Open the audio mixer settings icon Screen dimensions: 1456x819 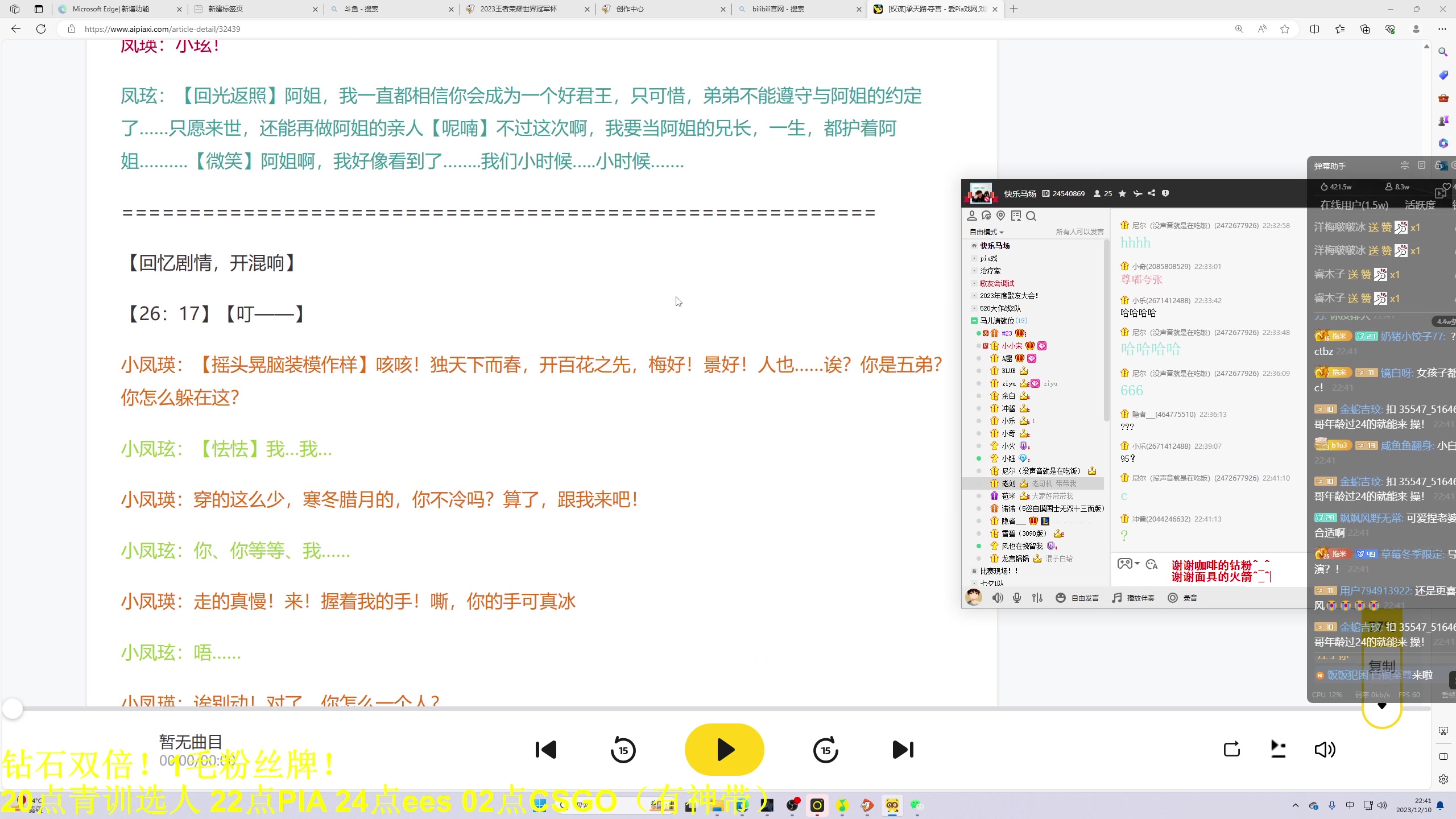pyautogui.click(x=1037, y=598)
